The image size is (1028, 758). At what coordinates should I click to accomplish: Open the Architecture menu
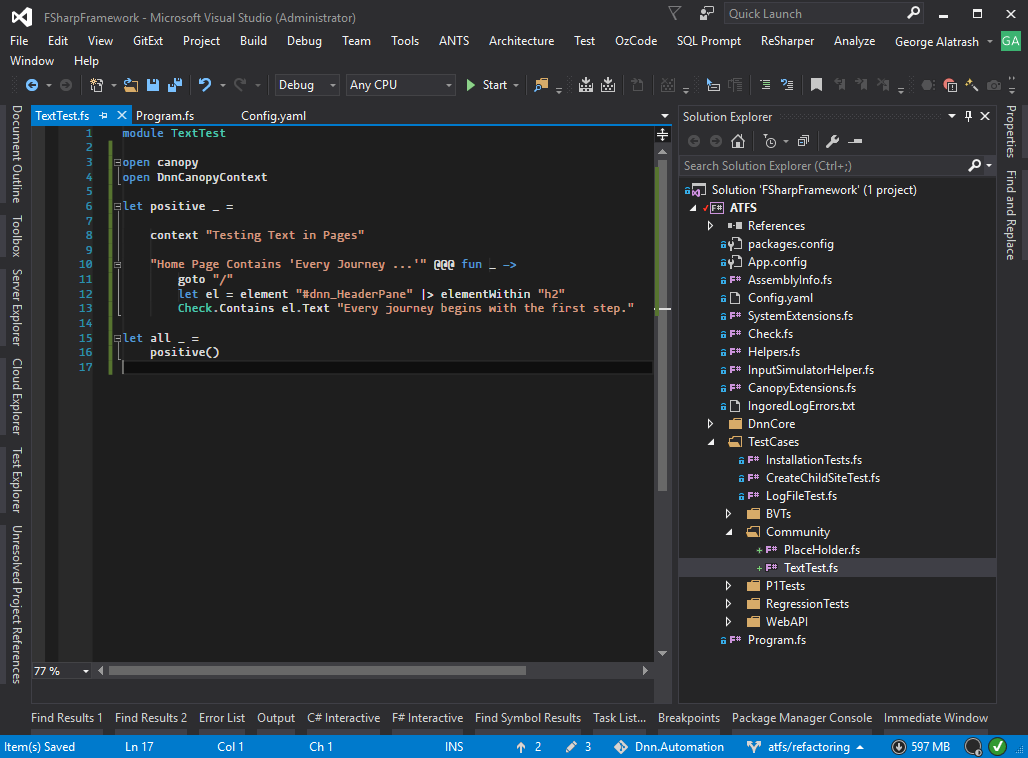pyautogui.click(x=521, y=41)
